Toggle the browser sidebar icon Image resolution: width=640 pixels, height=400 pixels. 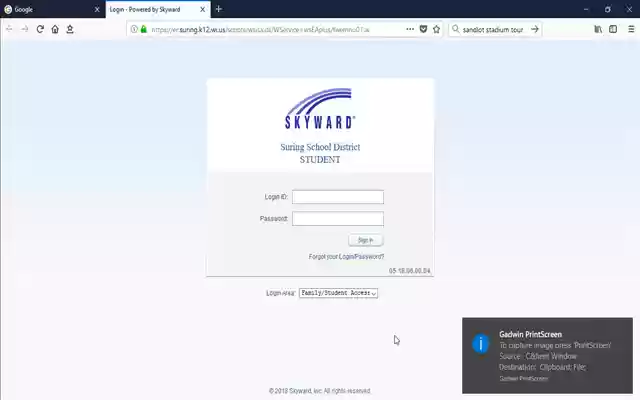coord(613,29)
